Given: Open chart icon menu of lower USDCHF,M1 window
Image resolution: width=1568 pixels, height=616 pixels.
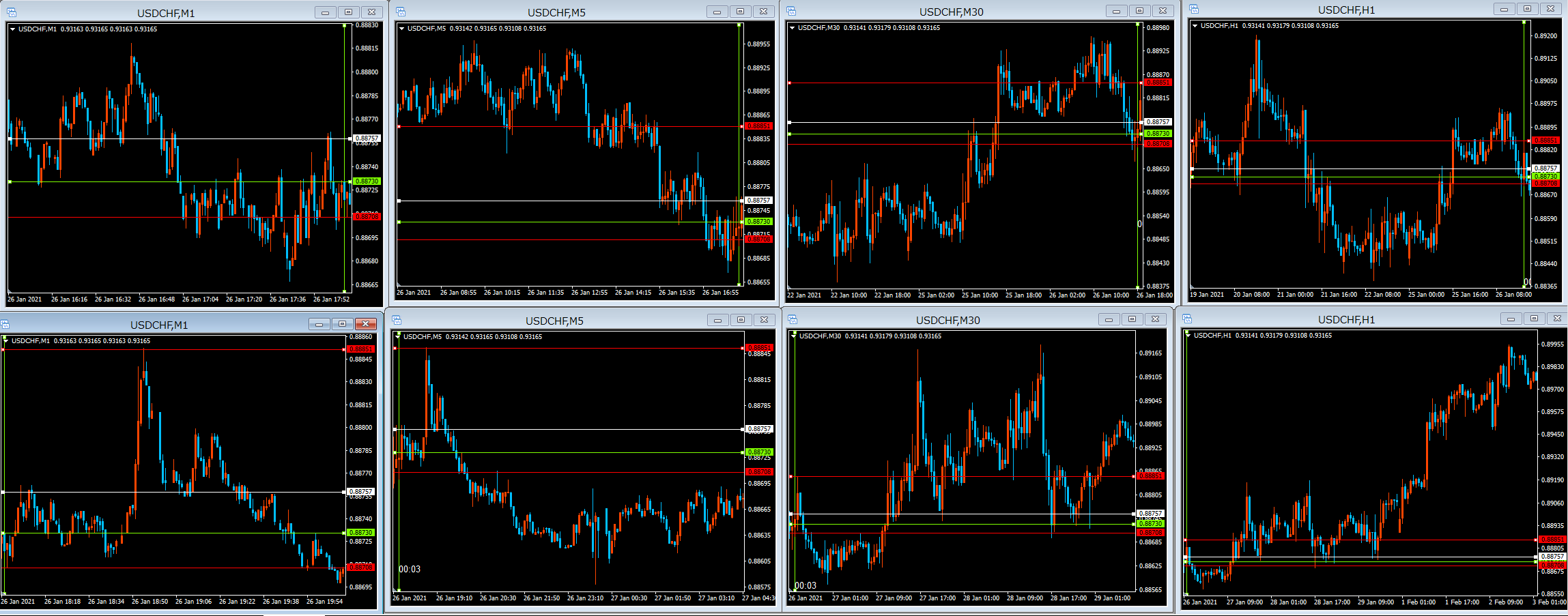Looking at the screenshot, I should click(x=5, y=324).
